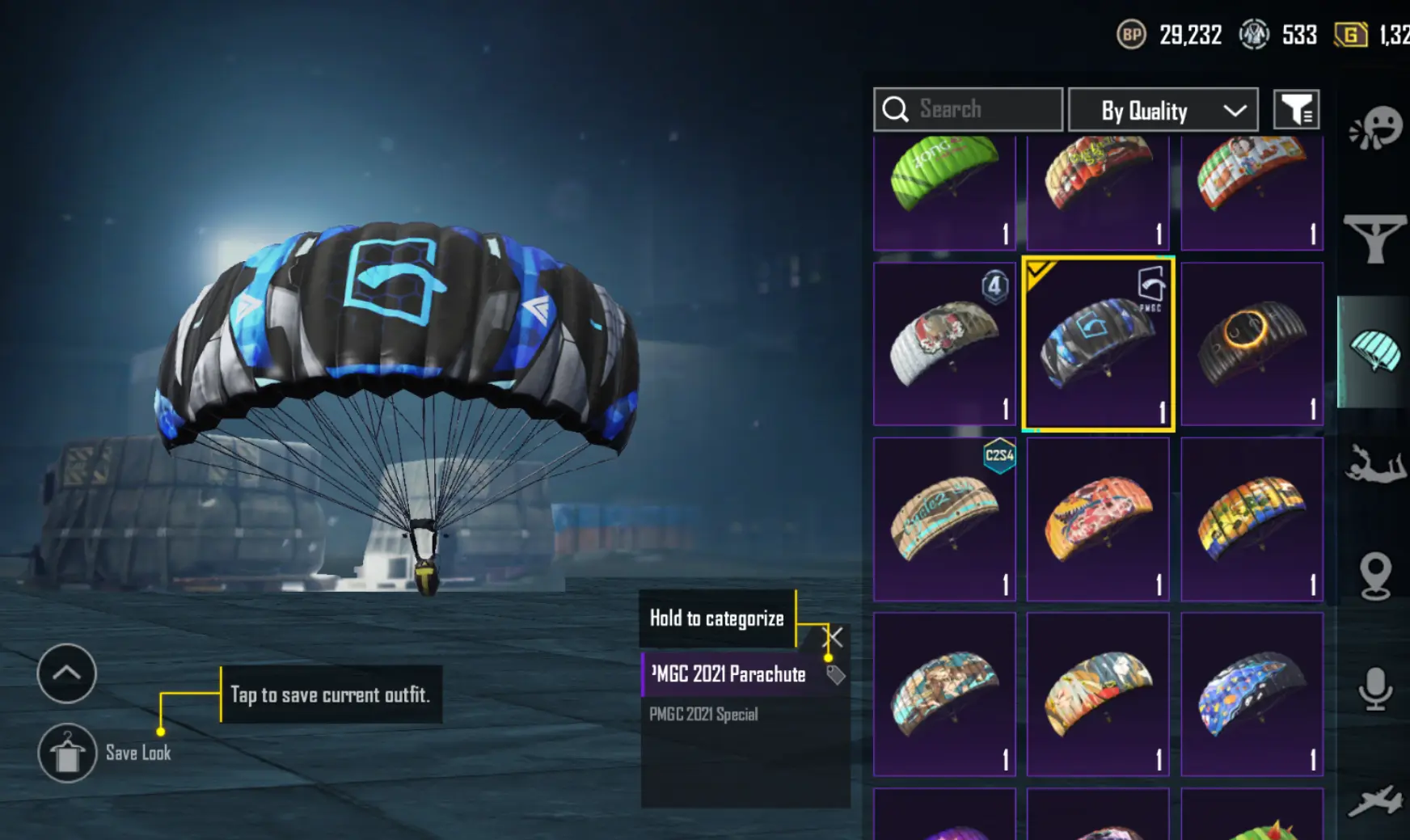Select the black parachute with orange ring

tap(1252, 344)
